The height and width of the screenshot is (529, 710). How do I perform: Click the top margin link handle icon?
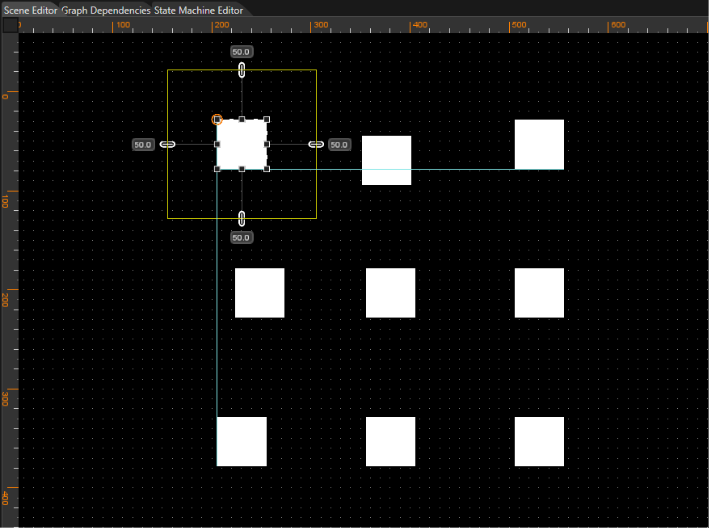[x=242, y=70]
